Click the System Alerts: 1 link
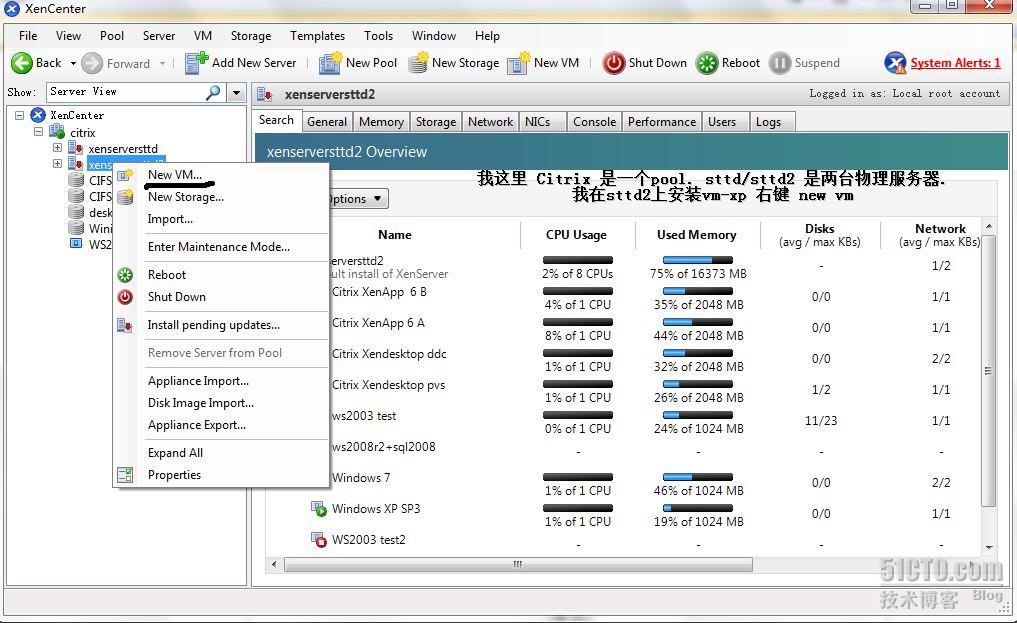1017x623 pixels. point(955,63)
